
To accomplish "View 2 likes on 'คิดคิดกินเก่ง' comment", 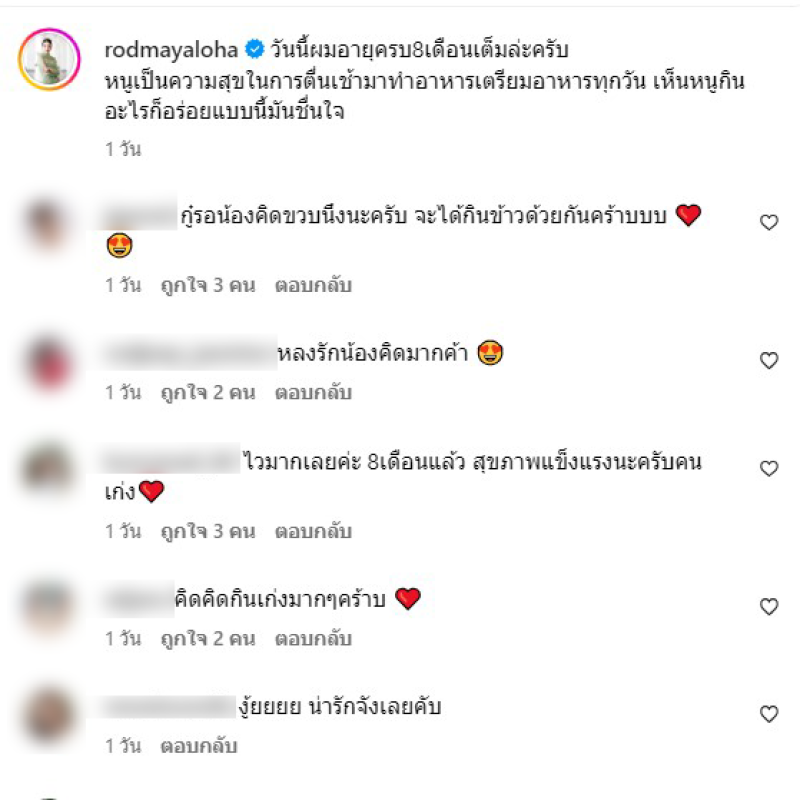I will coord(208,639).
